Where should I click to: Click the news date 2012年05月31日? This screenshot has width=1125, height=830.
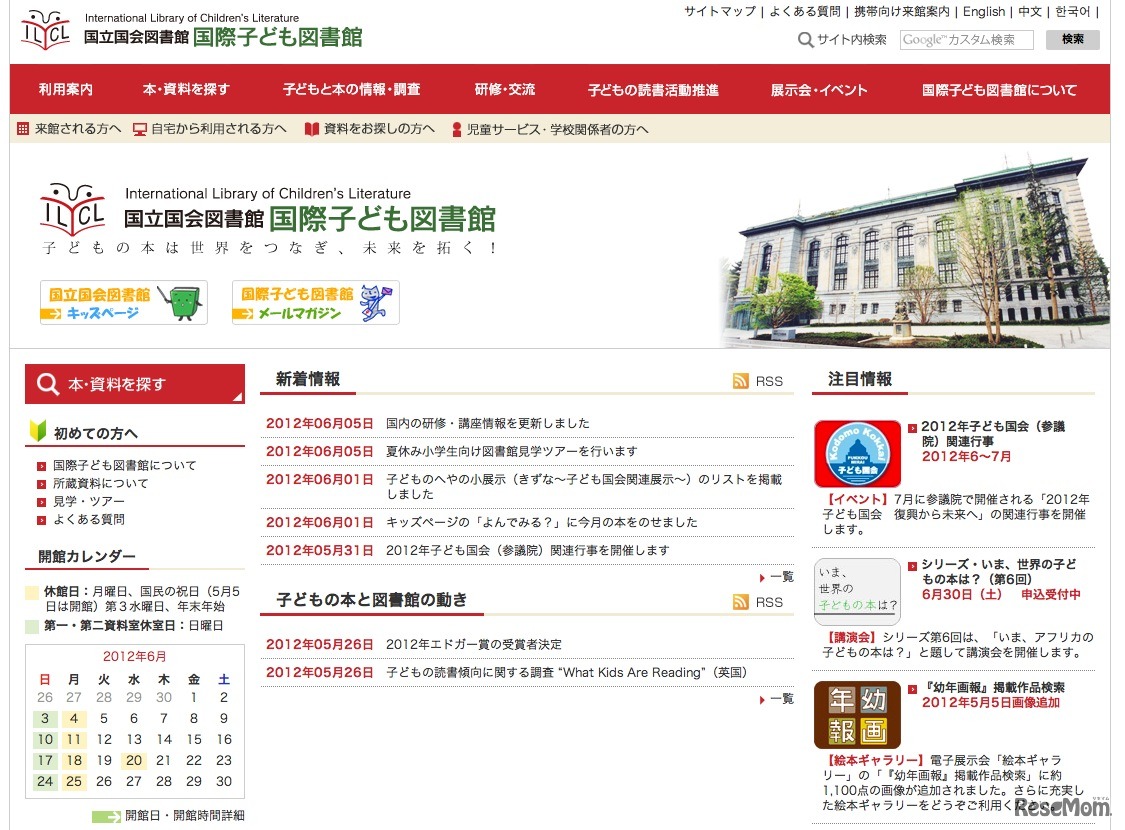coord(319,550)
